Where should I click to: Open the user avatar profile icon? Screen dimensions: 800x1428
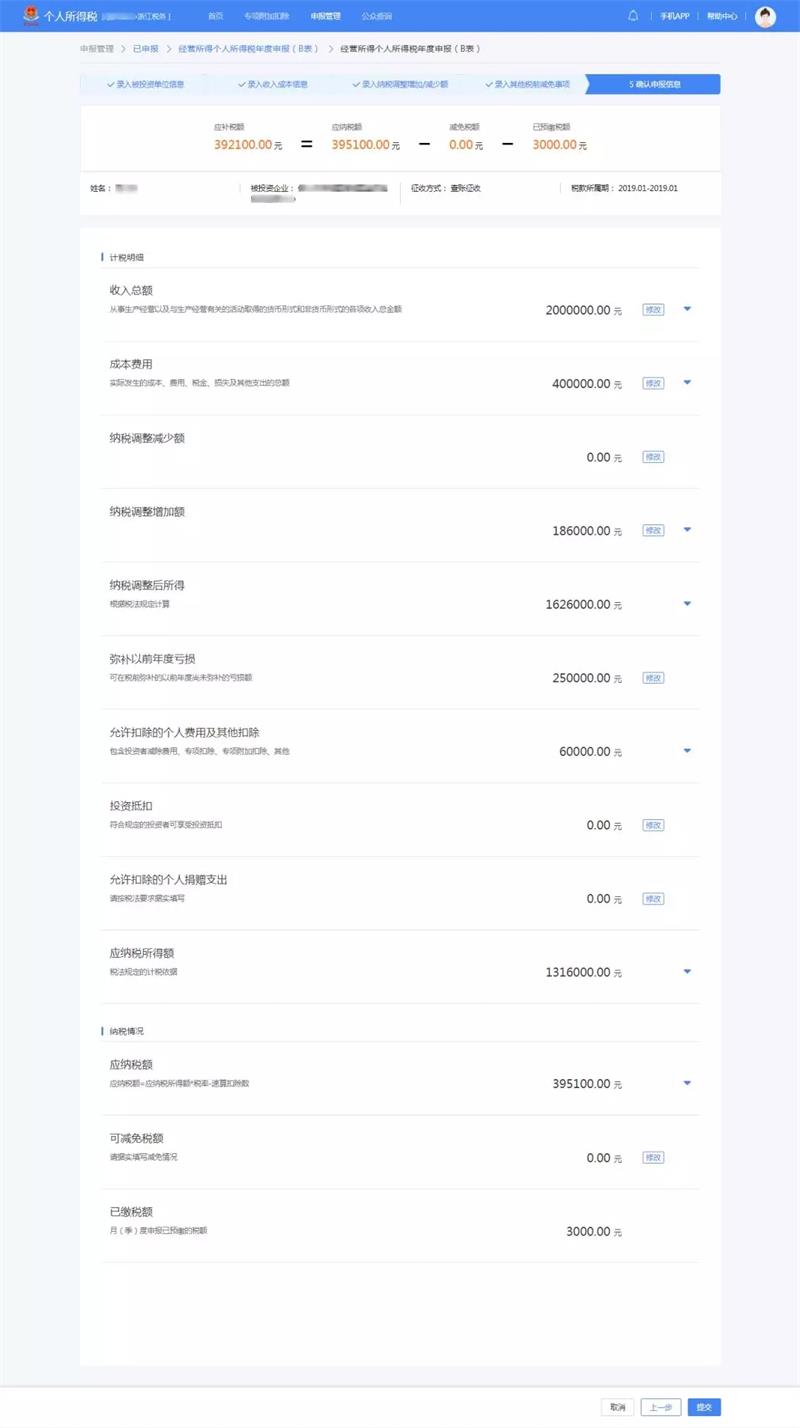pyautogui.click(x=765, y=16)
